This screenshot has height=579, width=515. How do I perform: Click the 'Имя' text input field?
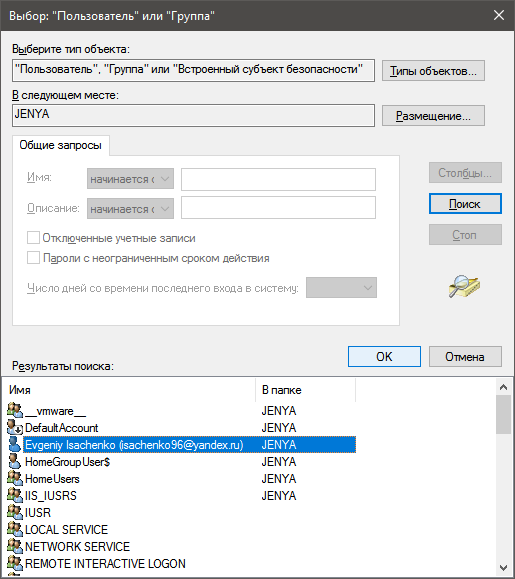pos(278,179)
